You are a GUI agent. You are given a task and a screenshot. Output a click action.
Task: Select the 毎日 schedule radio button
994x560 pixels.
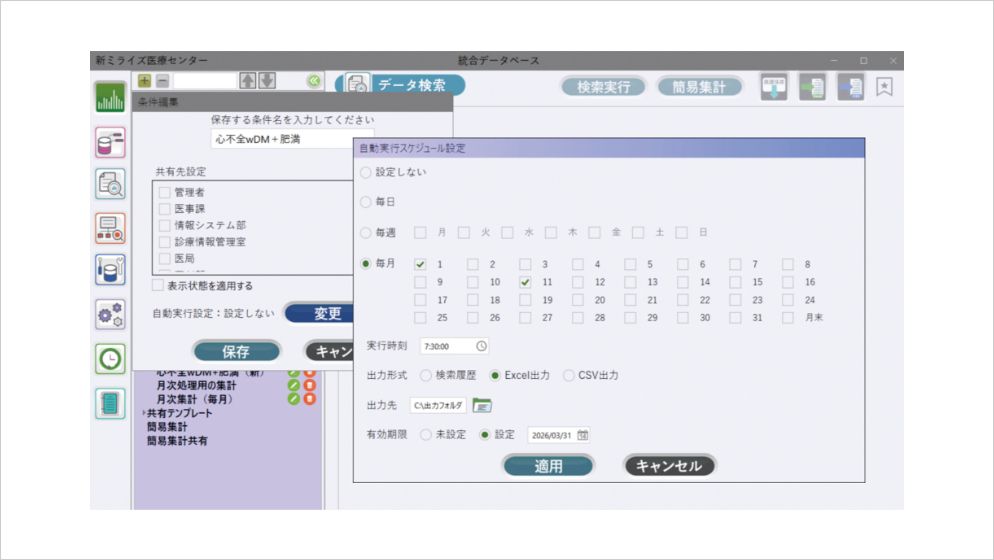[x=366, y=202]
